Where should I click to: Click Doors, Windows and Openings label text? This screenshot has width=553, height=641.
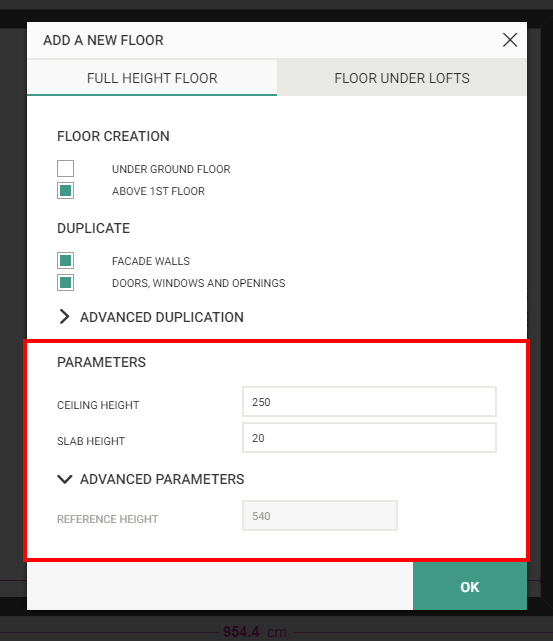(199, 283)
